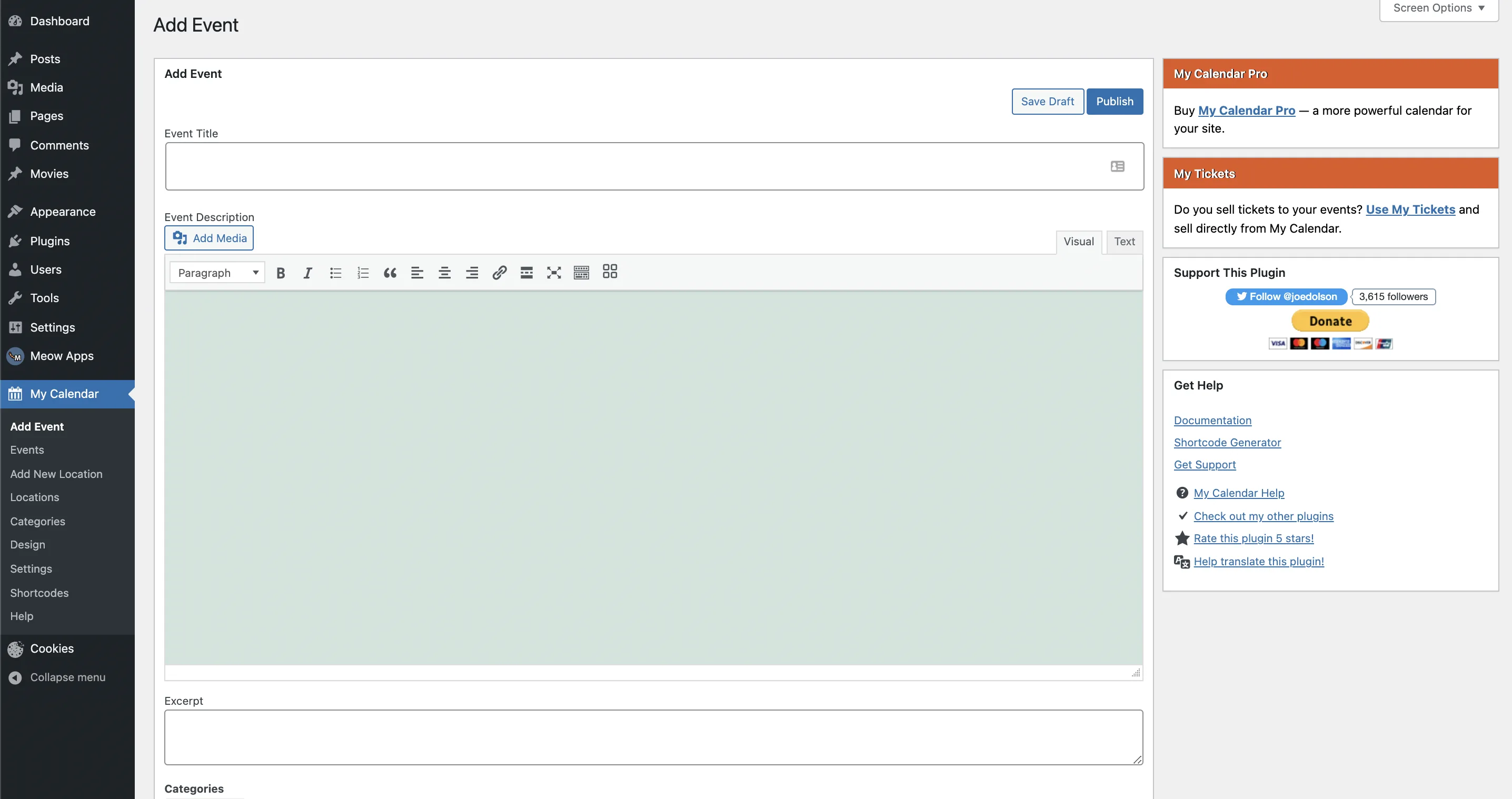This screenshot has width=1512, height=799.
Task: Open Plugins in the sidebar
Action: tap(50, 241)
